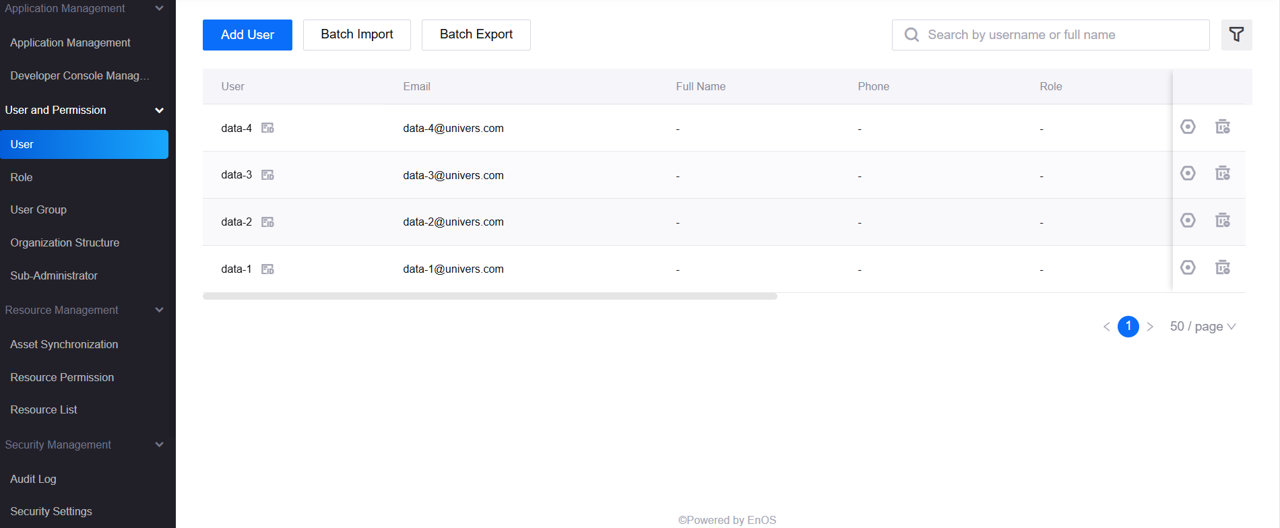1280x528 pixels.
Task: Go to Organization Structure menu item
Action: pyautogui.click(x=65, y=243)
